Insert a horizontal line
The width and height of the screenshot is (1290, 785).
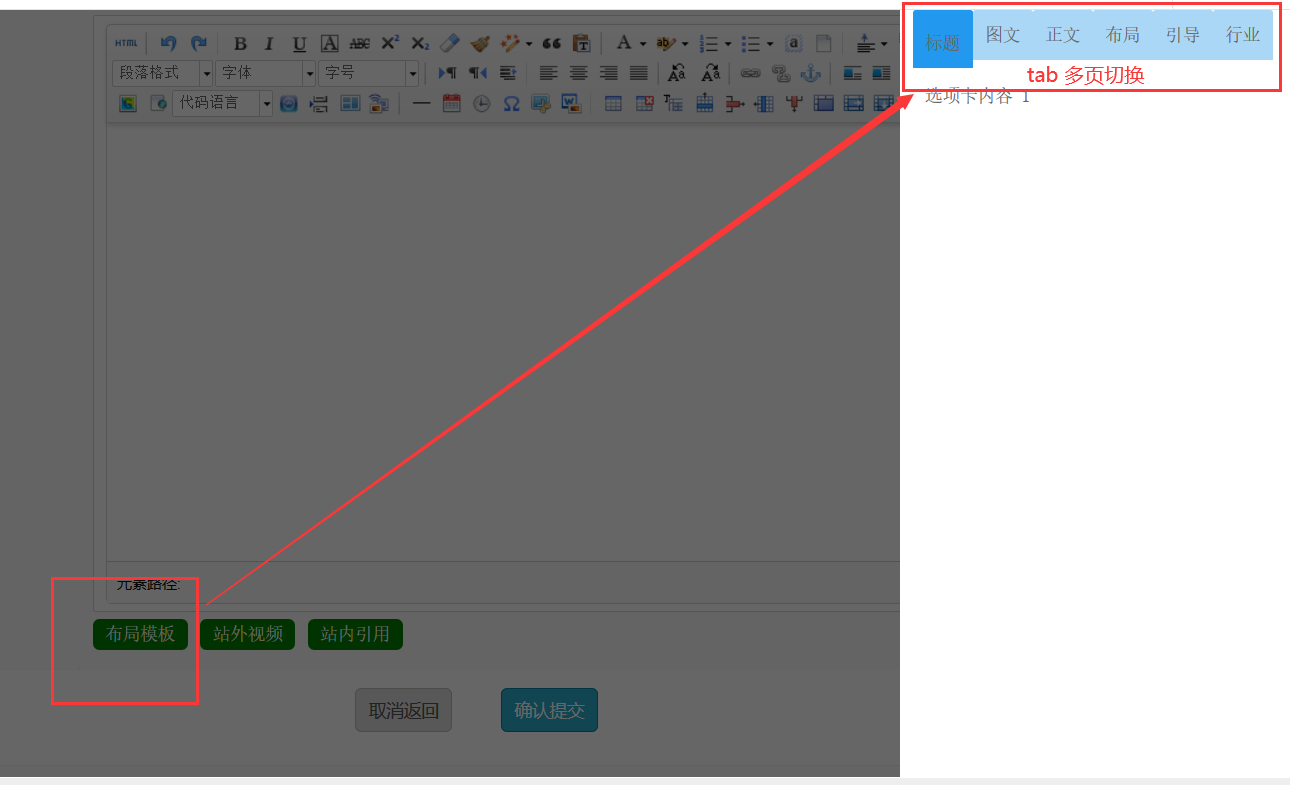pos(421,103)
